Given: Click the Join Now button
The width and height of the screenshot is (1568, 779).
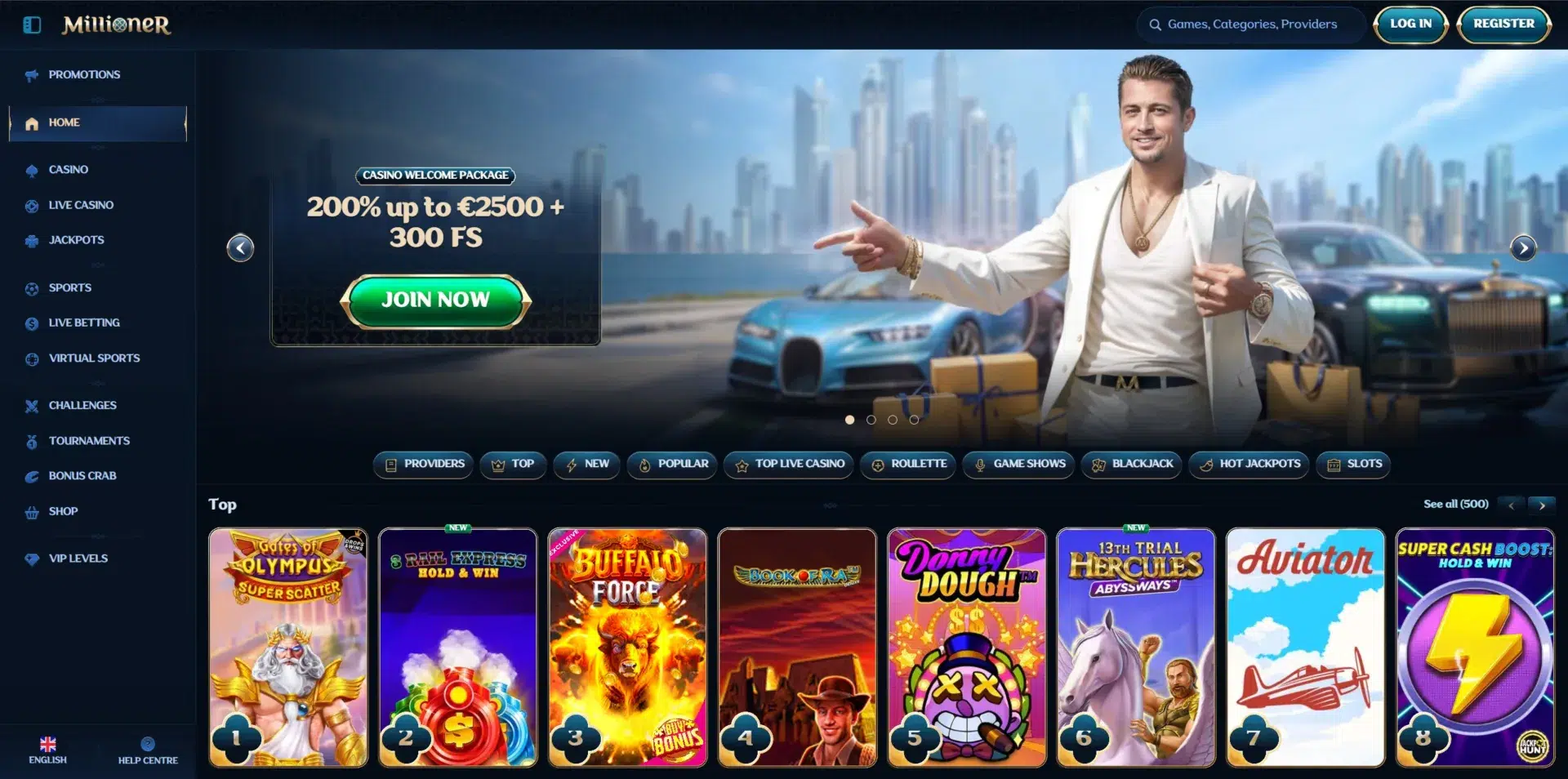Looking at the screenshot, I should point(435,300).
